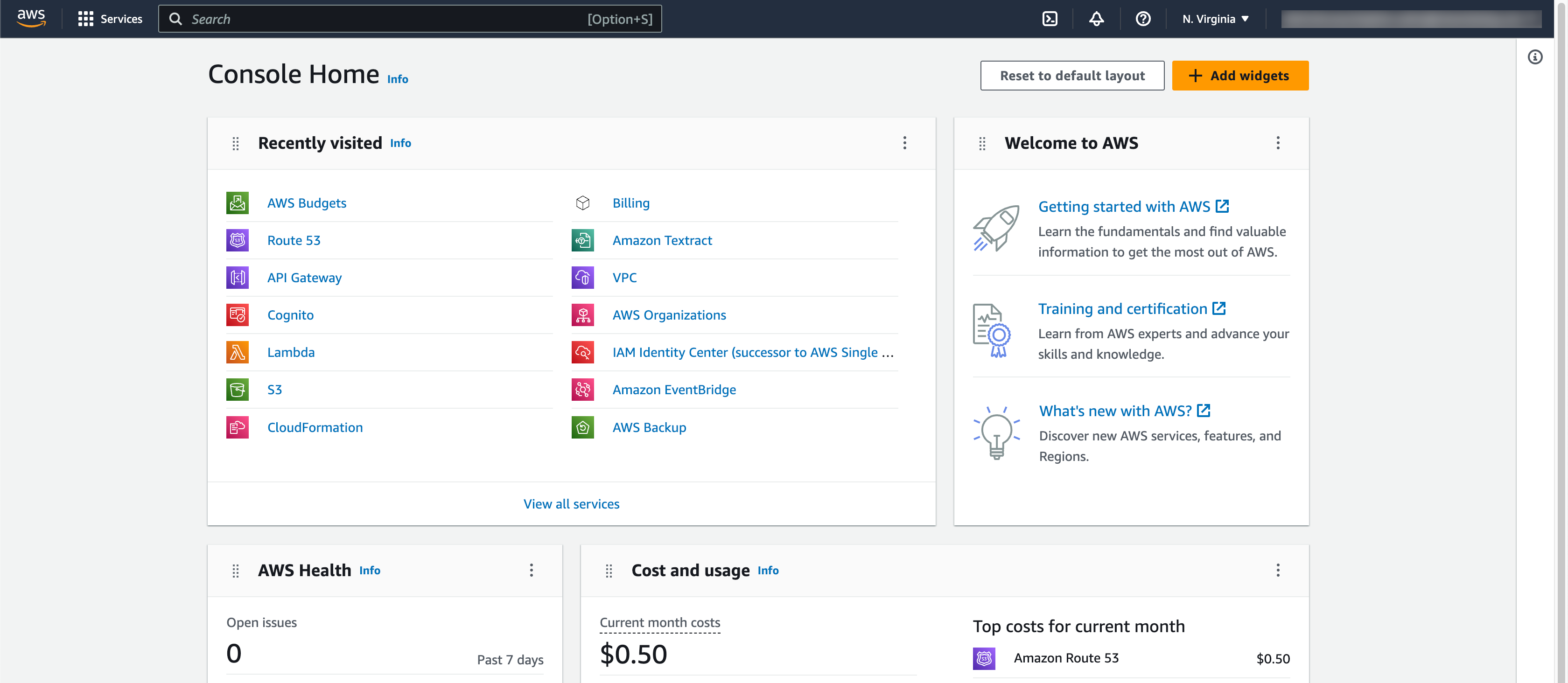Click the AWS Backup icon
Screen dimensions: 1568x683
tap(582, 427)
